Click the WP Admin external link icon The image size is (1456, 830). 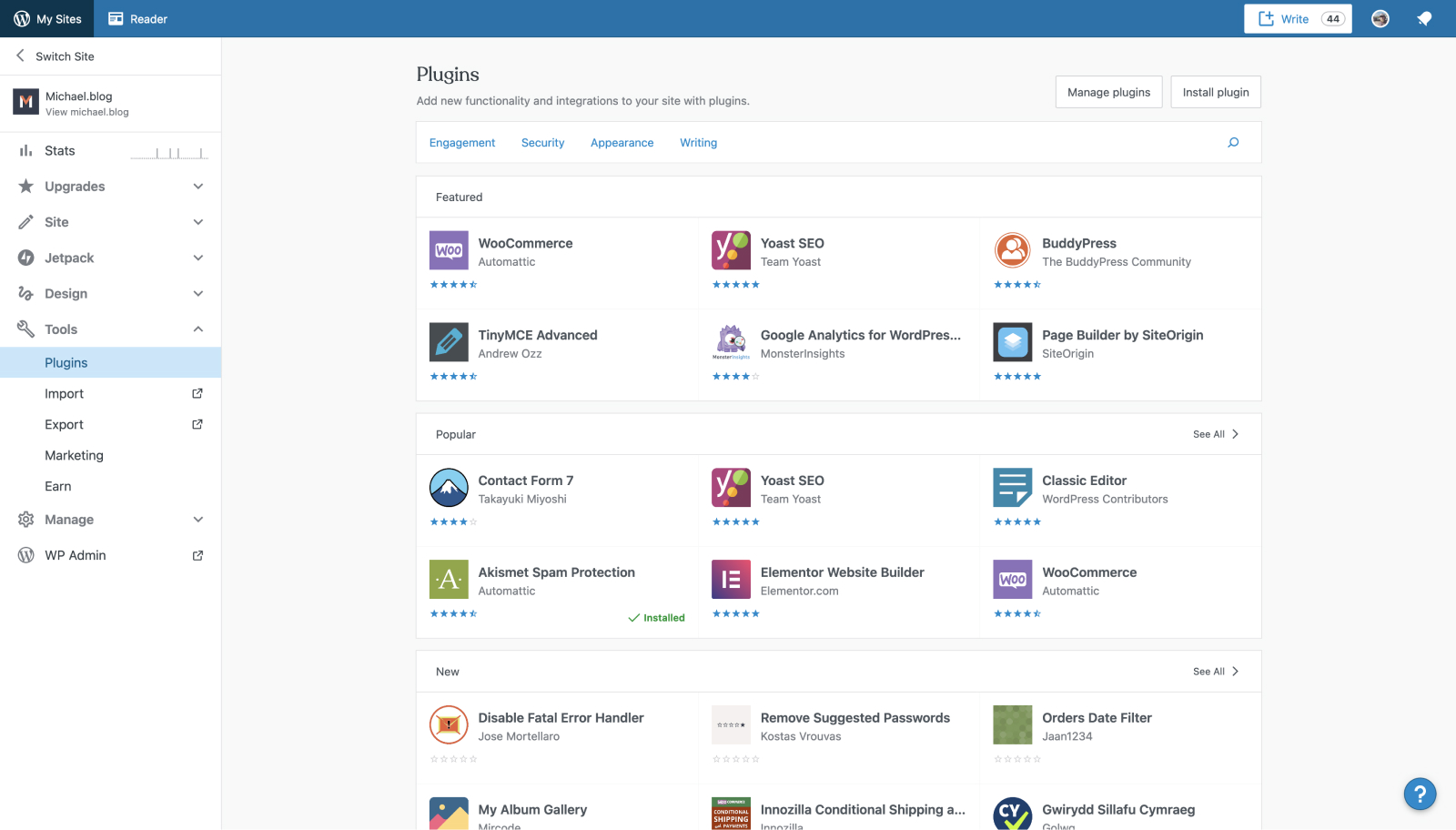197,555
